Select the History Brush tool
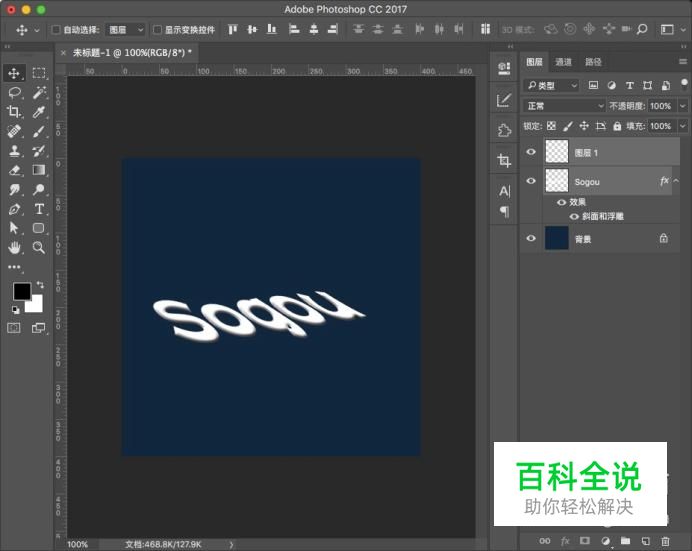The width and height of the screenshot is (692, 551). coord(39,151)
